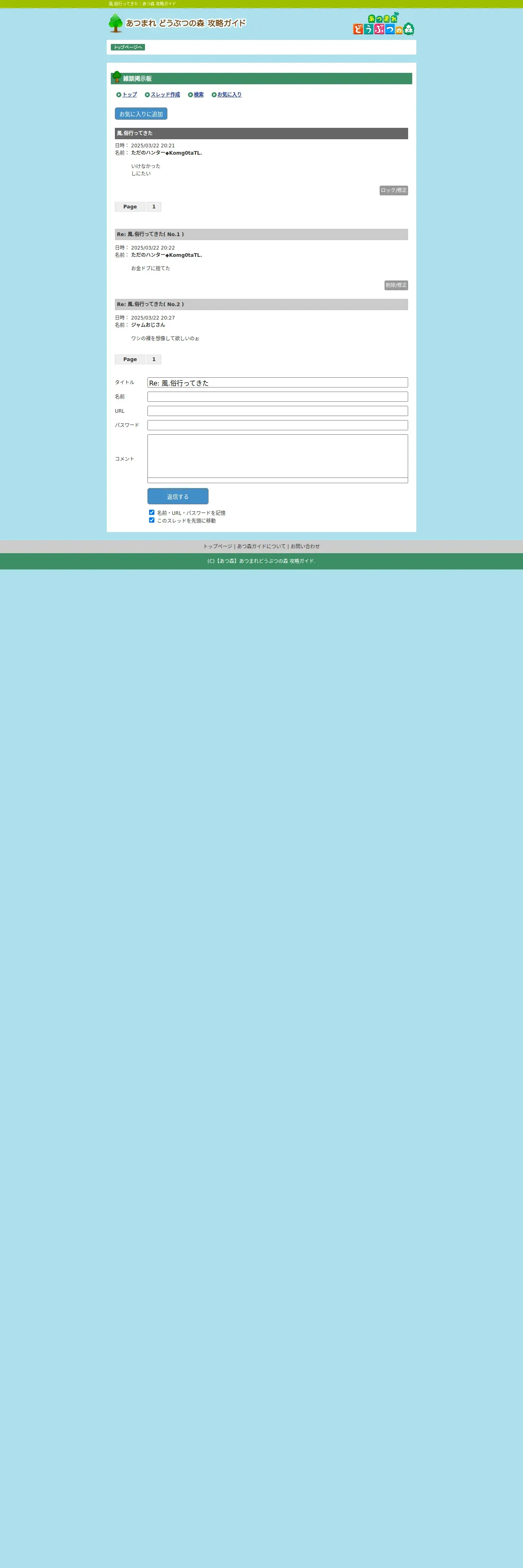Click お気に入りに追加 button
Screen dimensions: 523x1568
[141, 114]
